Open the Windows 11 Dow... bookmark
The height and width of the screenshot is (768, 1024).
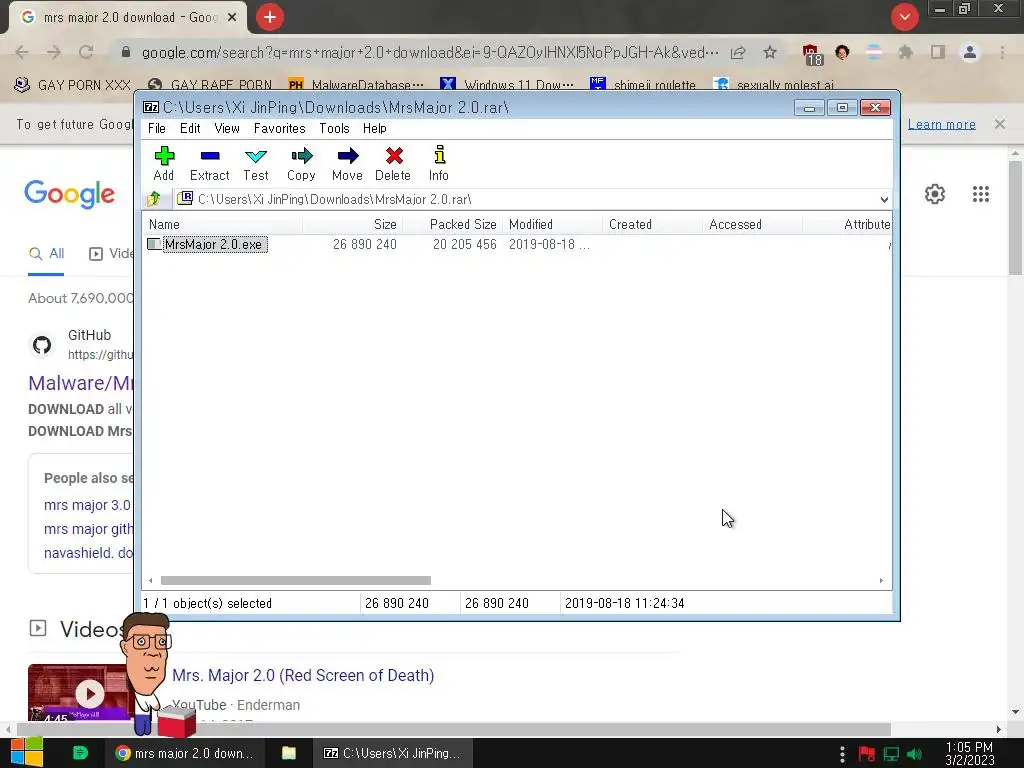pos(507,85)
